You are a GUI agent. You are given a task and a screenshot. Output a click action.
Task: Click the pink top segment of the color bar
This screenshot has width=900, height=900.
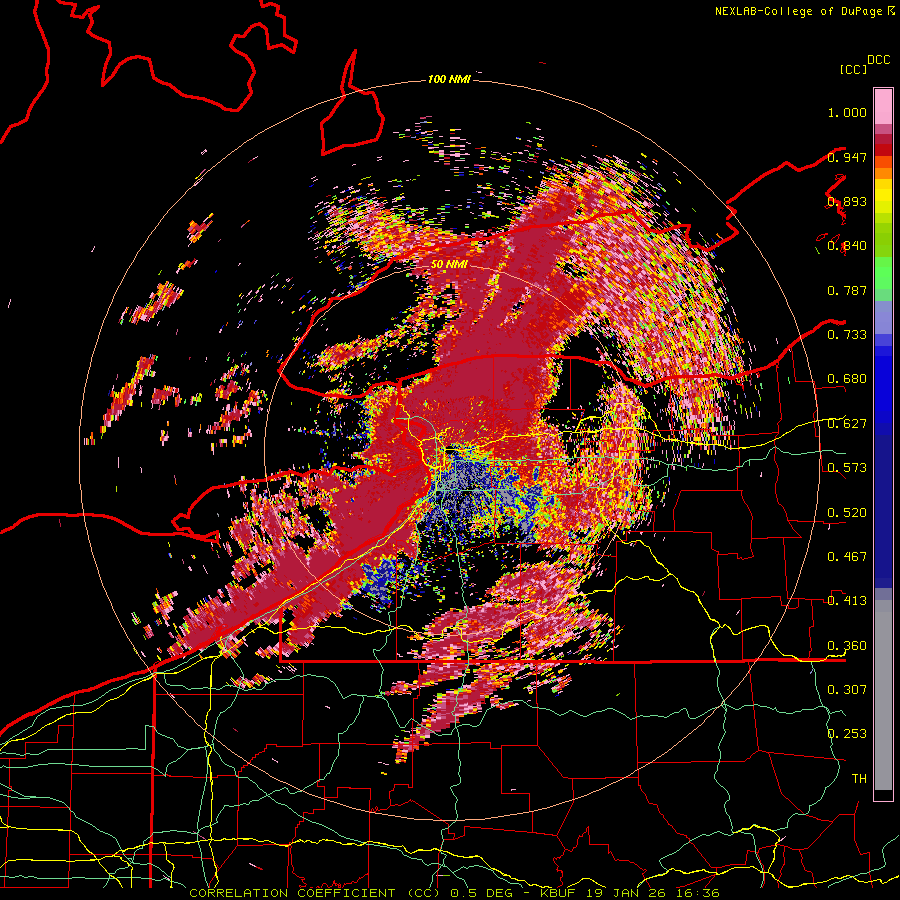coord(883,106)
